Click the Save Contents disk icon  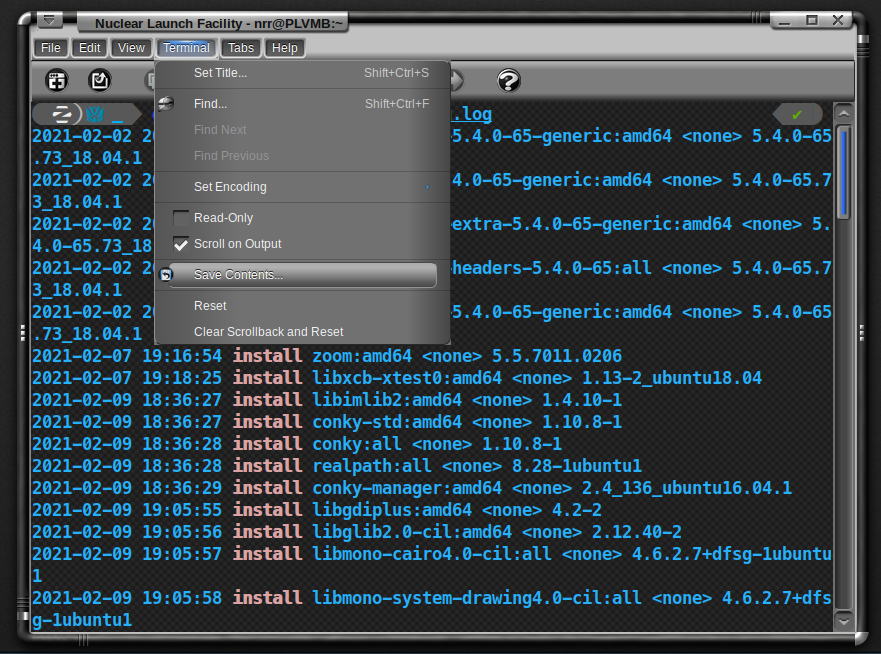tap(167, 275)
